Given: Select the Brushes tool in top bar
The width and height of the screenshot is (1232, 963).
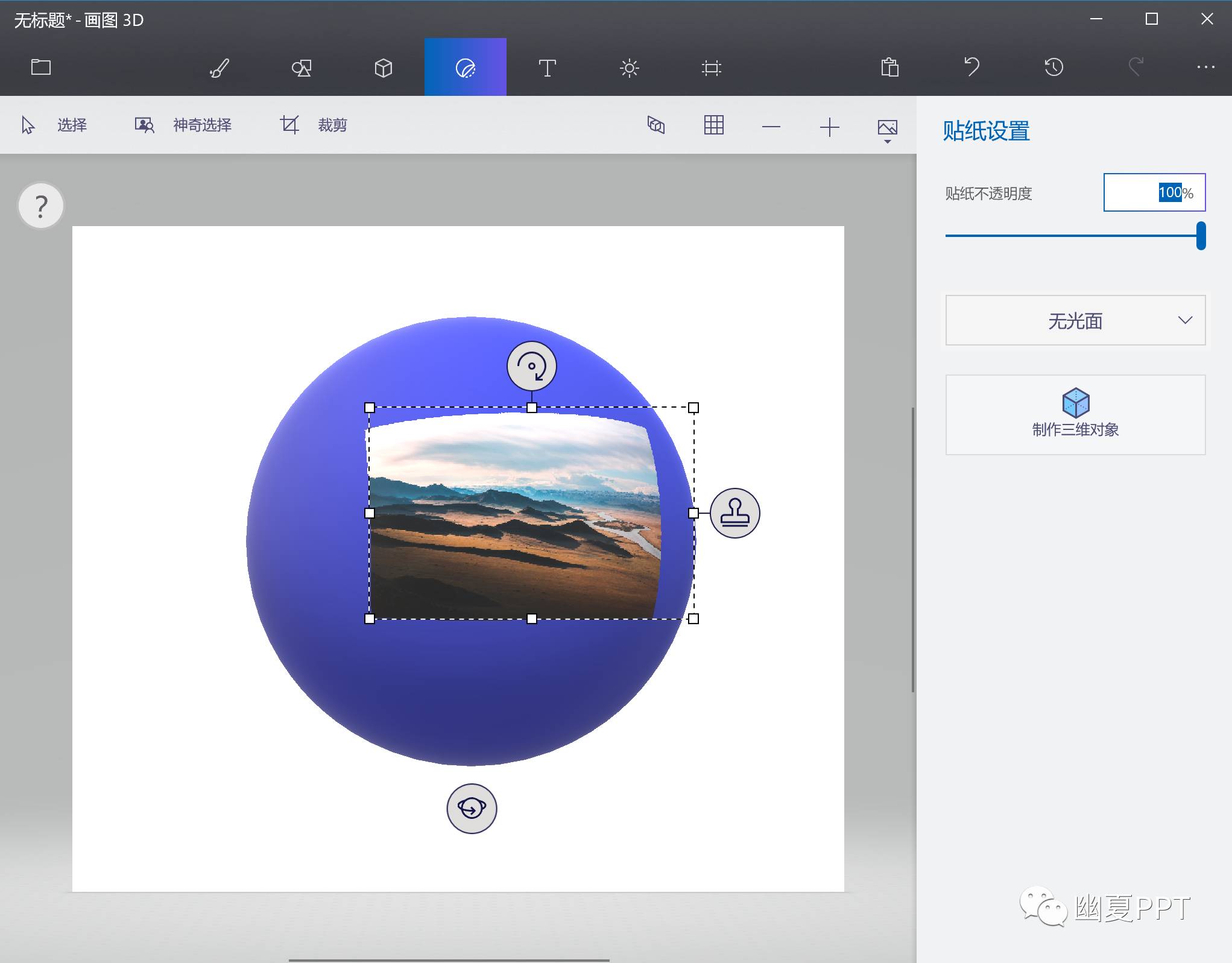Looking at the screenshot, I should (x=219, y=68).
